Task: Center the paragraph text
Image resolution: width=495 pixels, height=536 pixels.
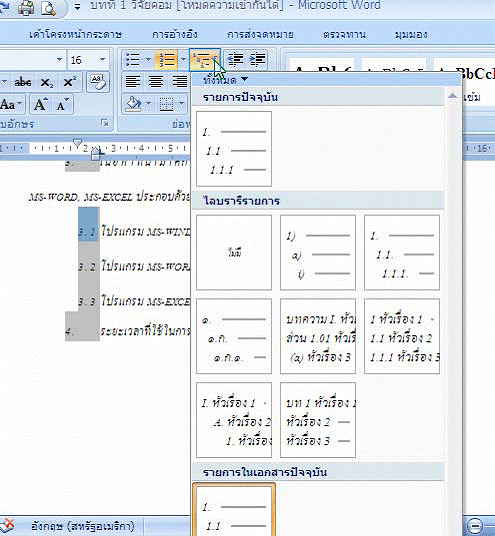Action: pyautogui.click(x=156, y=82)
